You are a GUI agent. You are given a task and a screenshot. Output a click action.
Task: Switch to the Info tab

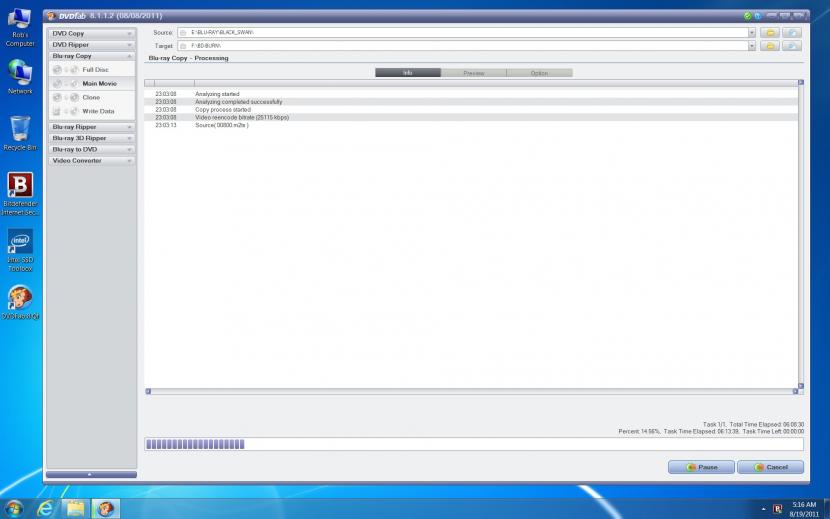coord(408,73)
